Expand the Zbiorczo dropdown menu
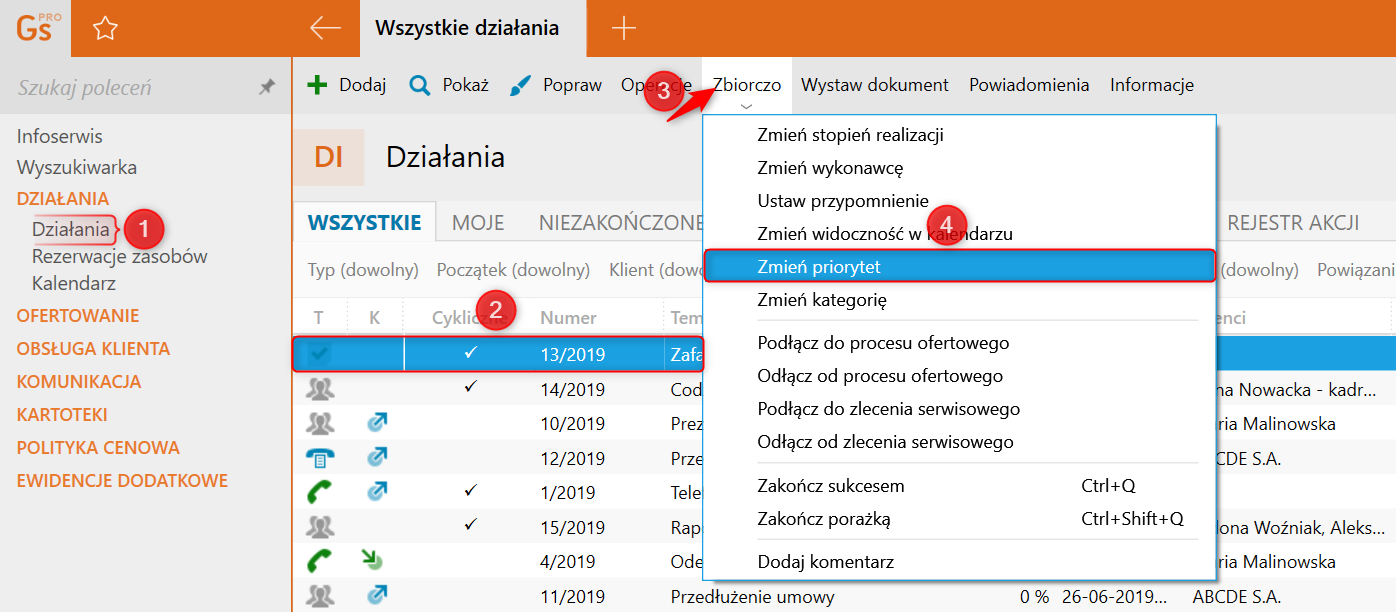1396x612 pixels. click(x=747, y=86)
